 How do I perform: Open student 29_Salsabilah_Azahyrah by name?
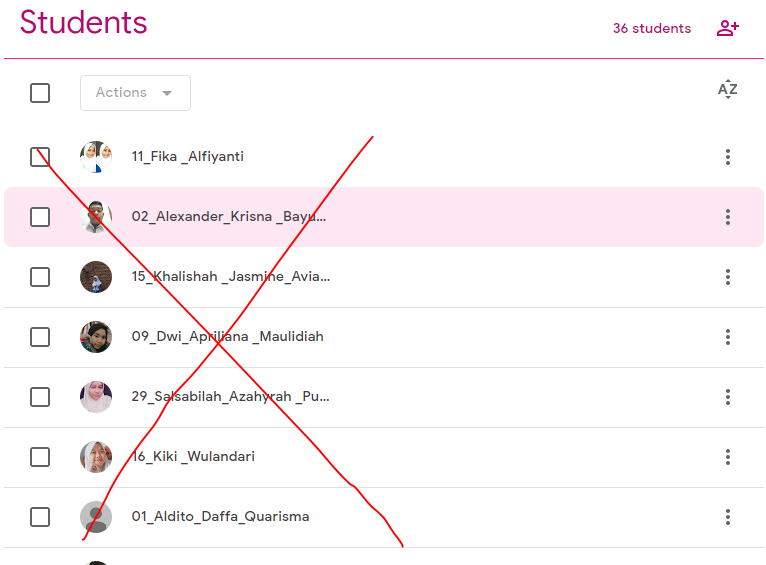click(x=231, y=397)
